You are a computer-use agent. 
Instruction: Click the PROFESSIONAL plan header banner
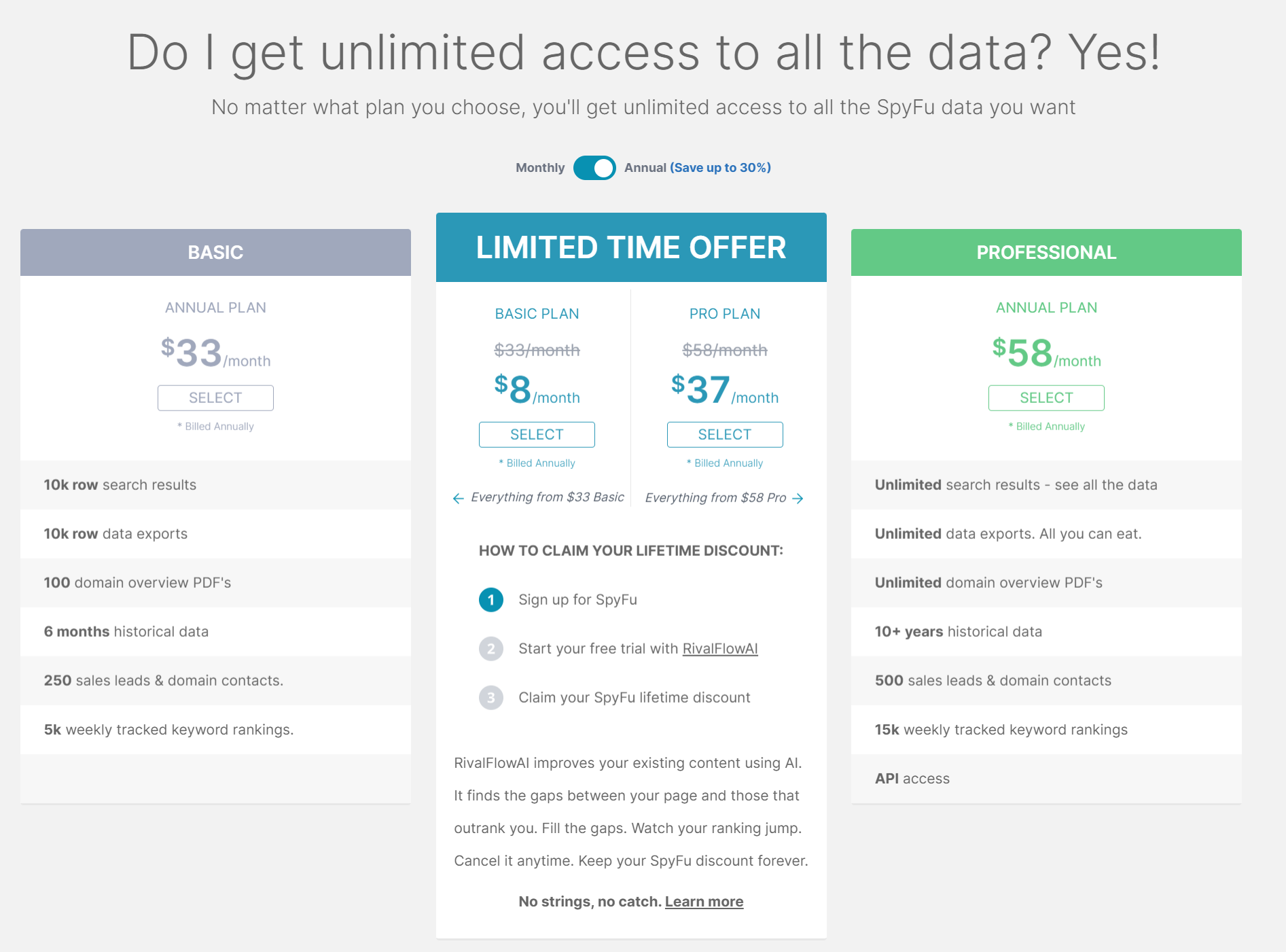click(x=1046, y=253)
